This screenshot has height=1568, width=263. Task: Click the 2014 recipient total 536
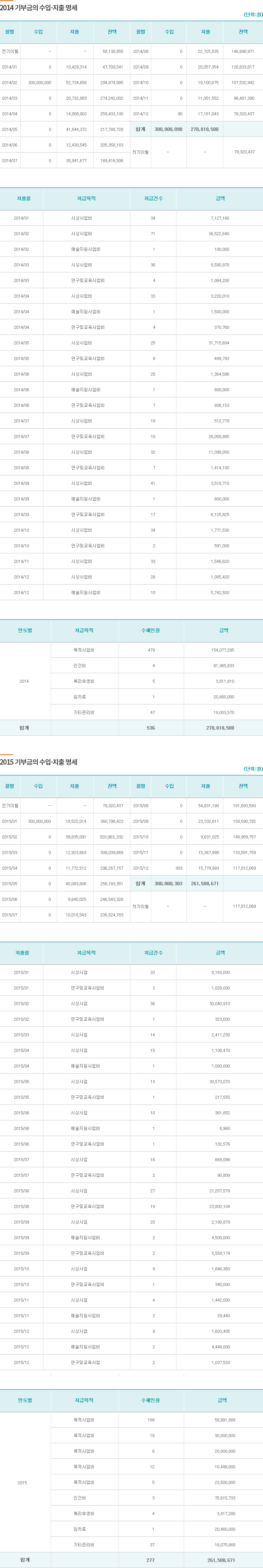[x=151, y=728]
